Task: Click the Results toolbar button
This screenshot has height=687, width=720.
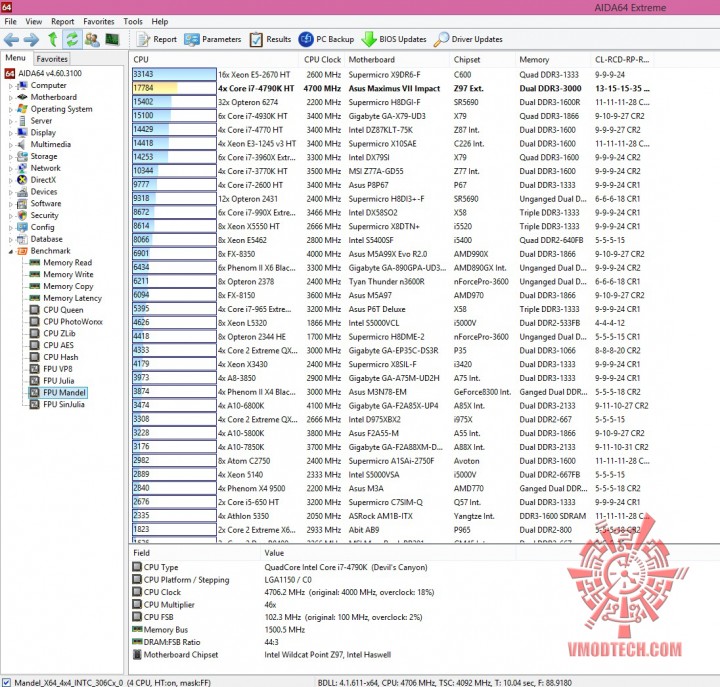Action: [x=270, y=39]
